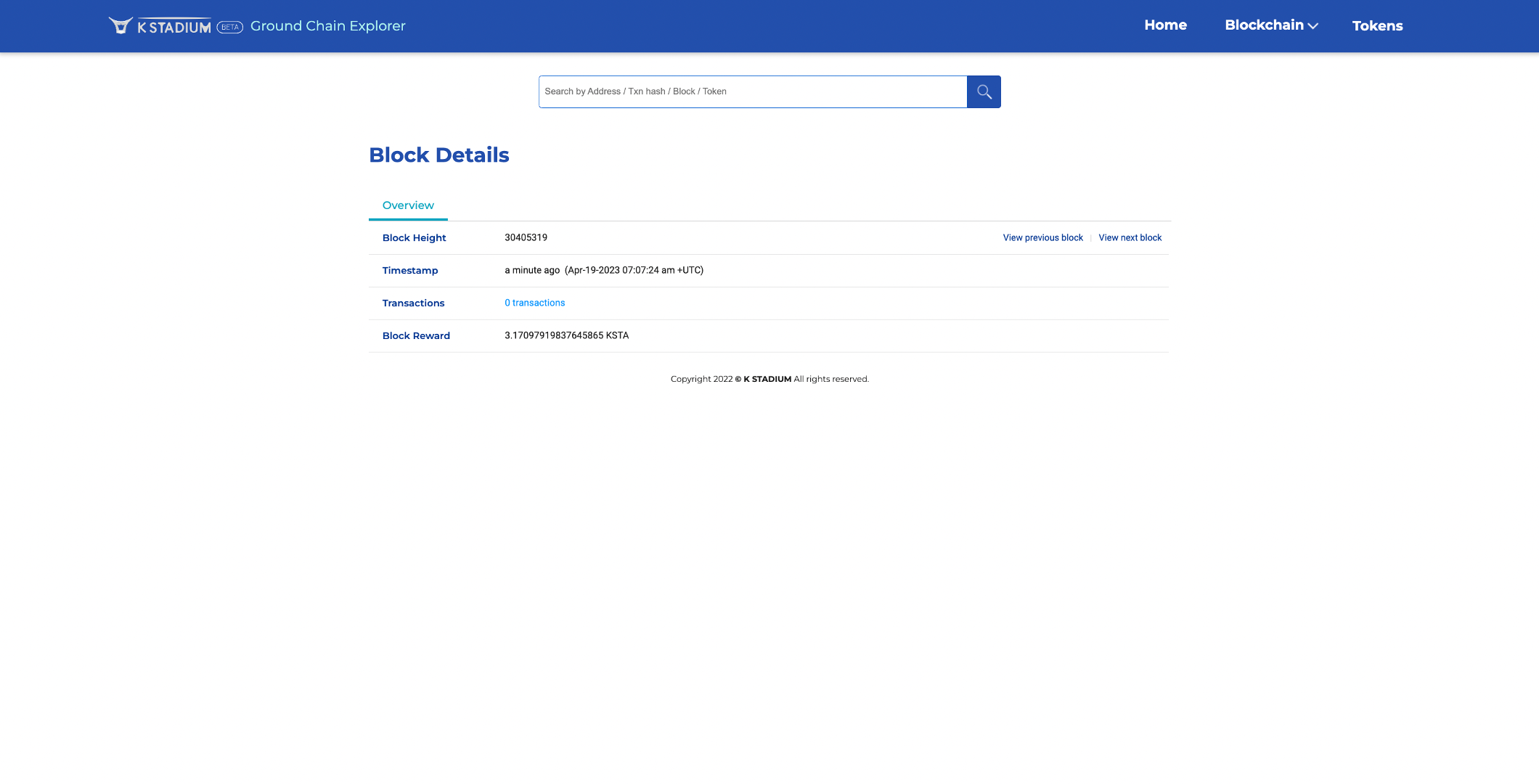Open the Tokens page
1539x784 pixels.
point(1377,26)
